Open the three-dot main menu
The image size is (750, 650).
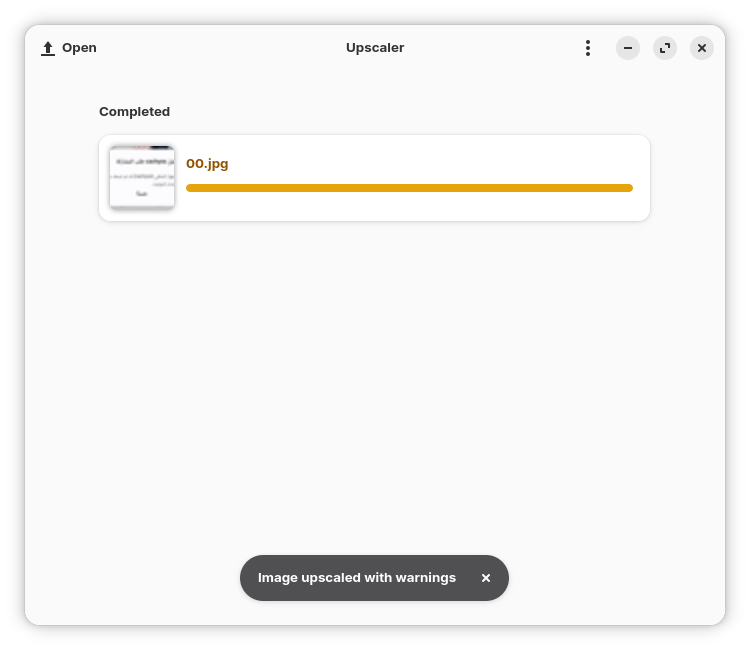coord(588,48)
